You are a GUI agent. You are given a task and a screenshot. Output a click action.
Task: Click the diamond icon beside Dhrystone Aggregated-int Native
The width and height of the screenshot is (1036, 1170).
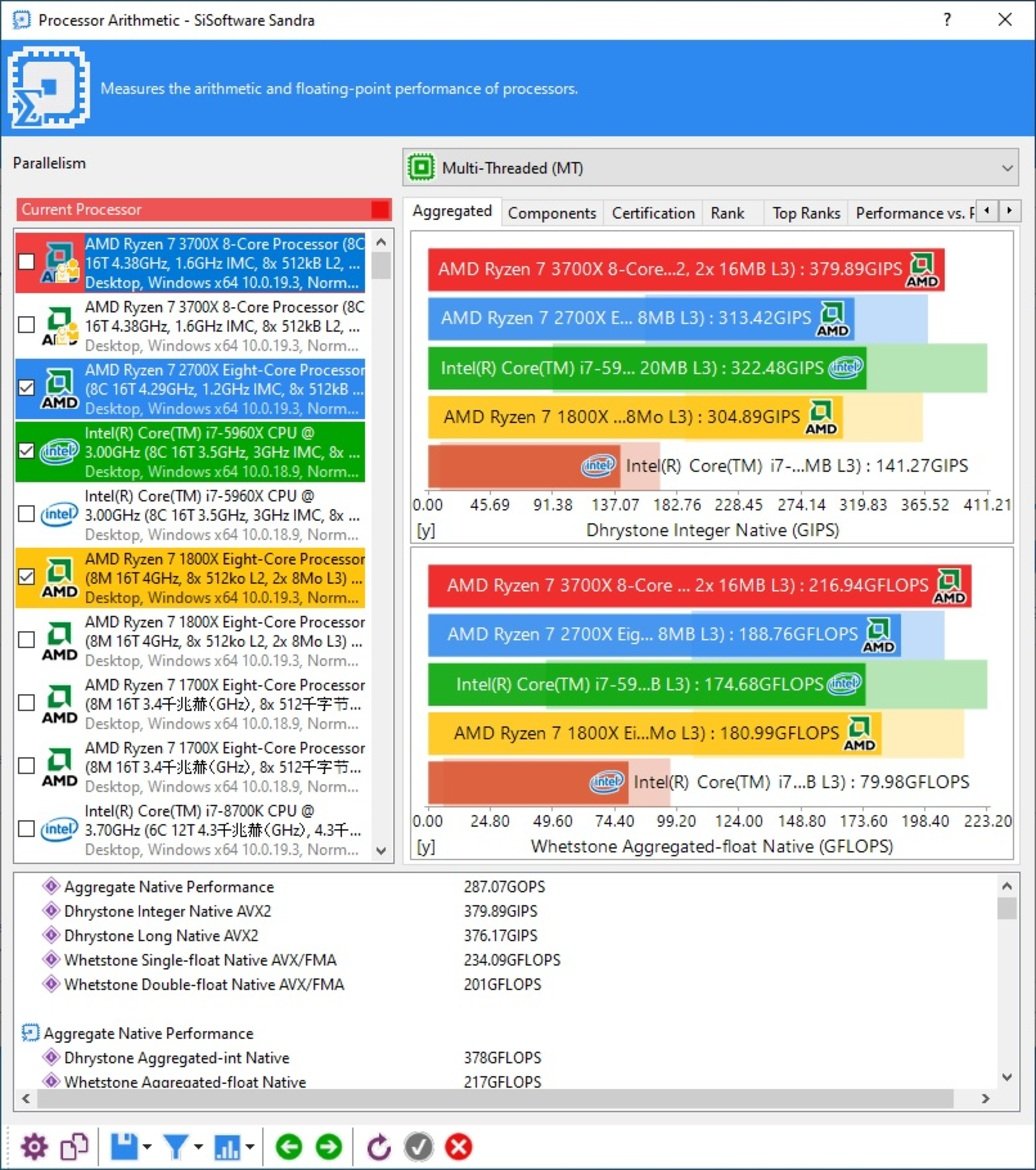[x=51, y=1057]
